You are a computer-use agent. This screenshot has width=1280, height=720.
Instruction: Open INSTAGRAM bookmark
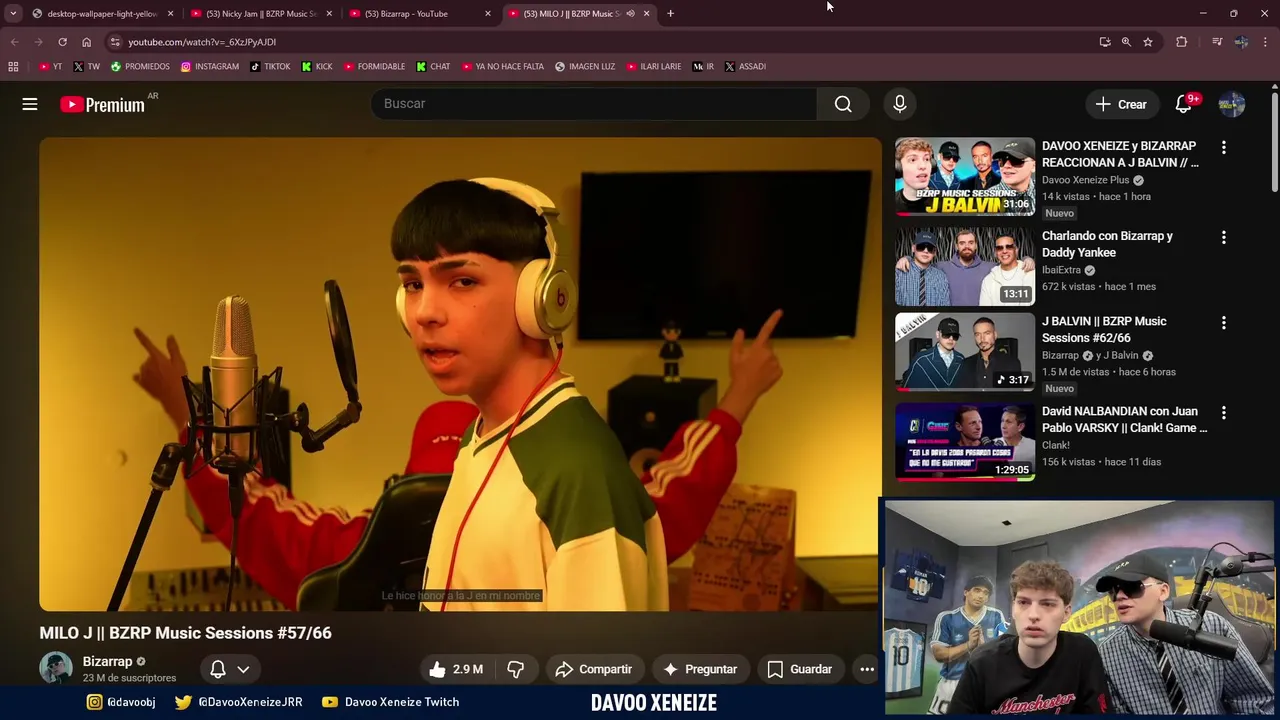(210, 67)
